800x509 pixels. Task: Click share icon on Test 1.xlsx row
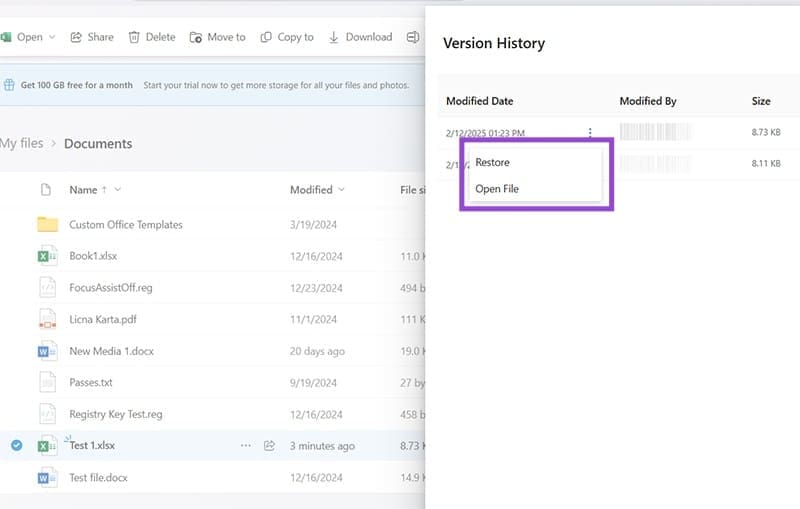[269, 445]
